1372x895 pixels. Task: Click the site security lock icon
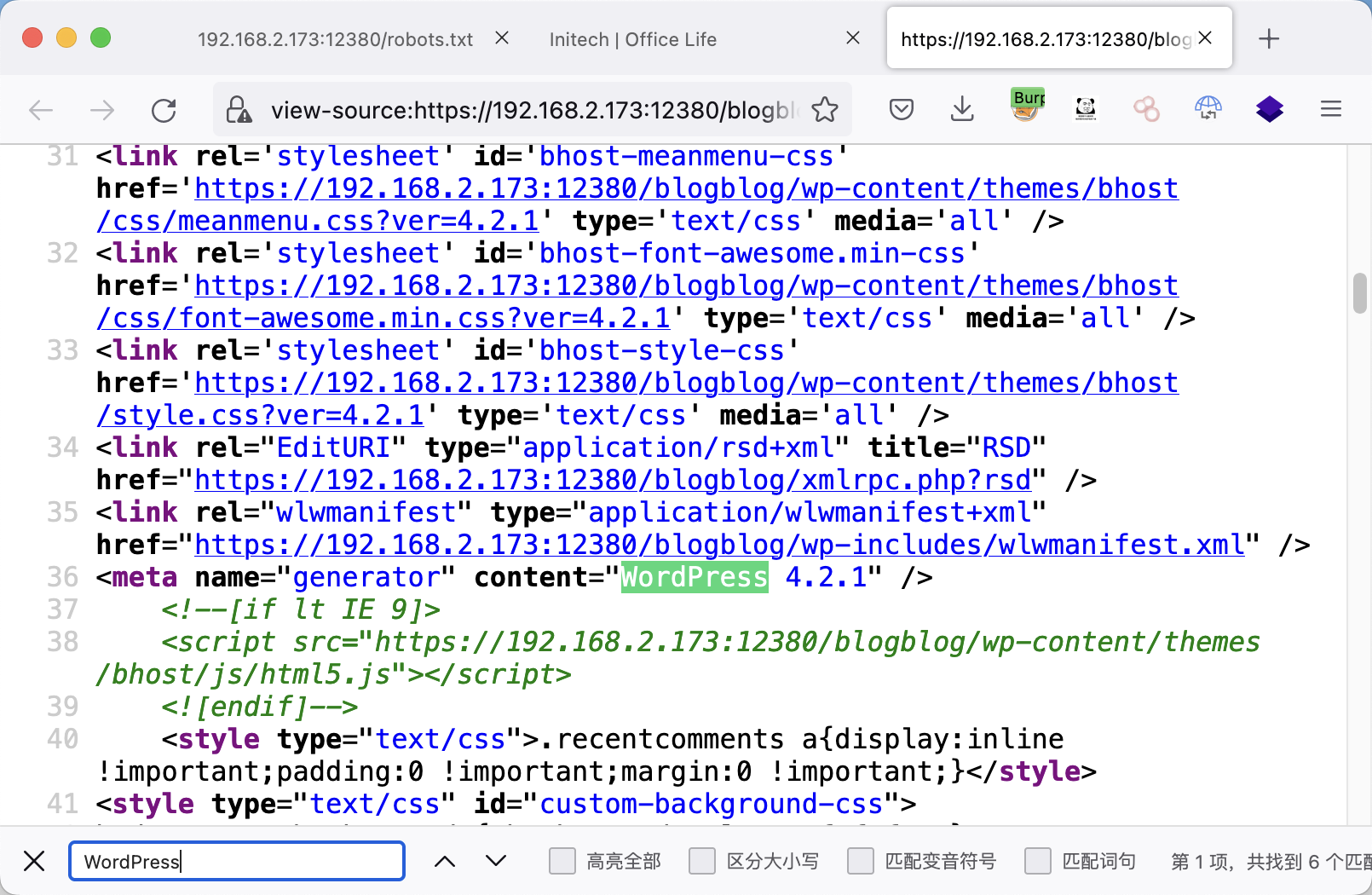tap(238, 110)
